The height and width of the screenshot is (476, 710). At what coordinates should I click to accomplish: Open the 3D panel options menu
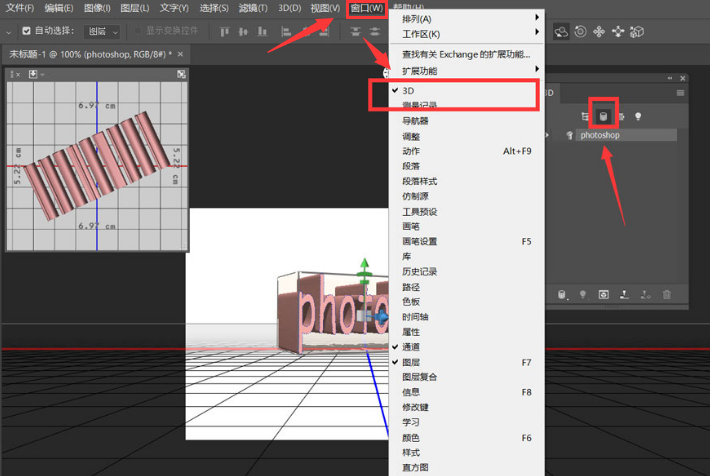[x=680, y=93]
